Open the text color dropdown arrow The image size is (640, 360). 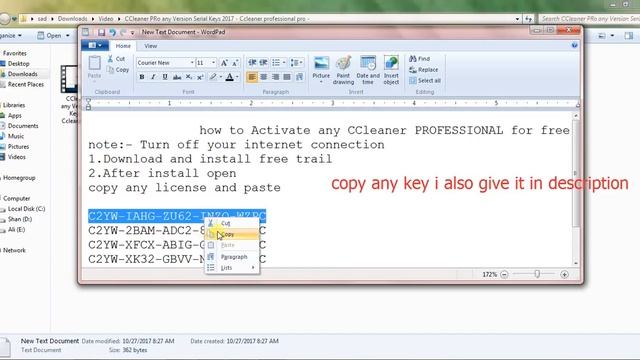click(237, 77)
